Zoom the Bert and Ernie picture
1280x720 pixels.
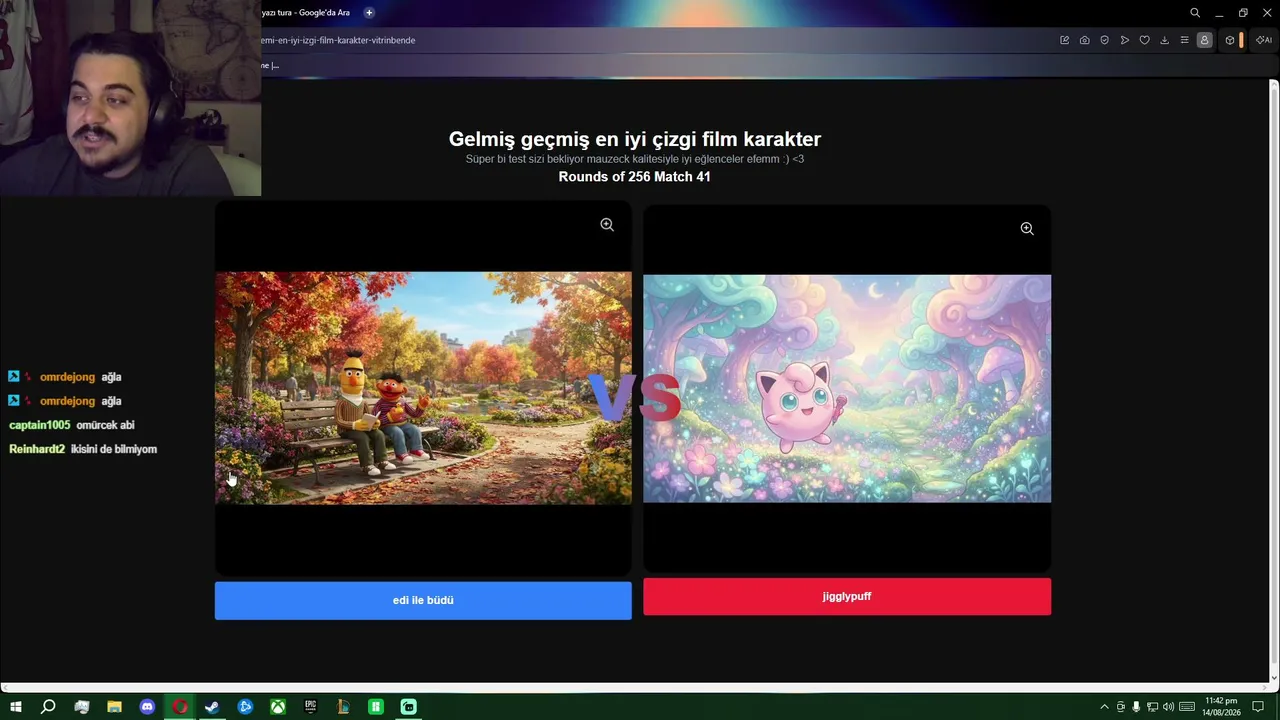[607, 225]
